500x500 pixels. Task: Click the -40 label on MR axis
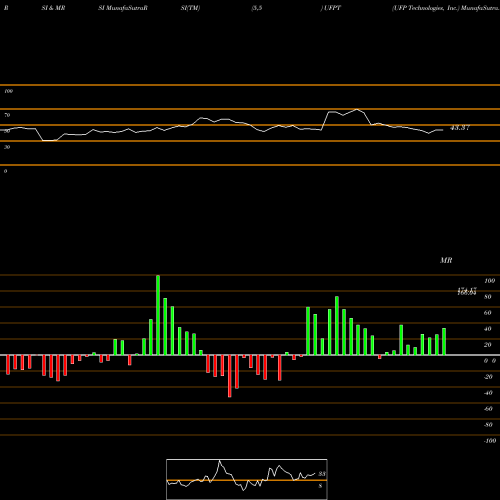[x=488, y=393]
